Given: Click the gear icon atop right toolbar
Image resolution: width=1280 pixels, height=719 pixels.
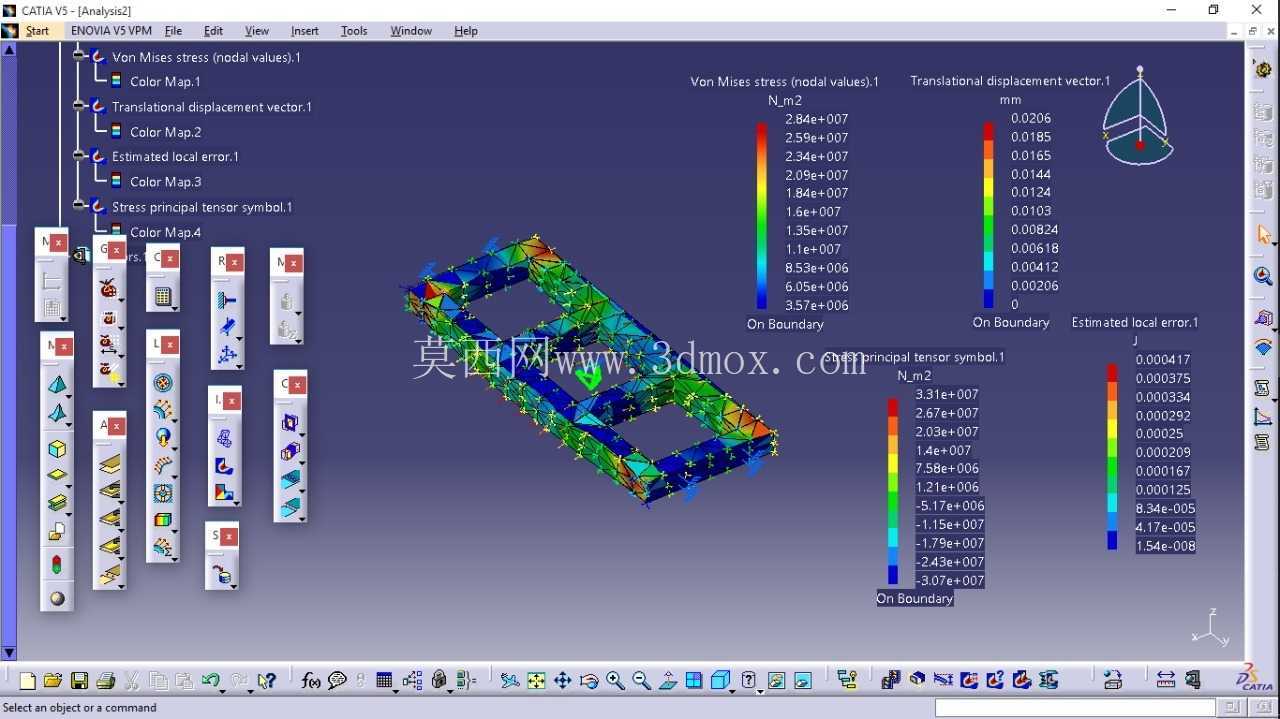Looking at the screenshot, I should (x=1263, y=70).
